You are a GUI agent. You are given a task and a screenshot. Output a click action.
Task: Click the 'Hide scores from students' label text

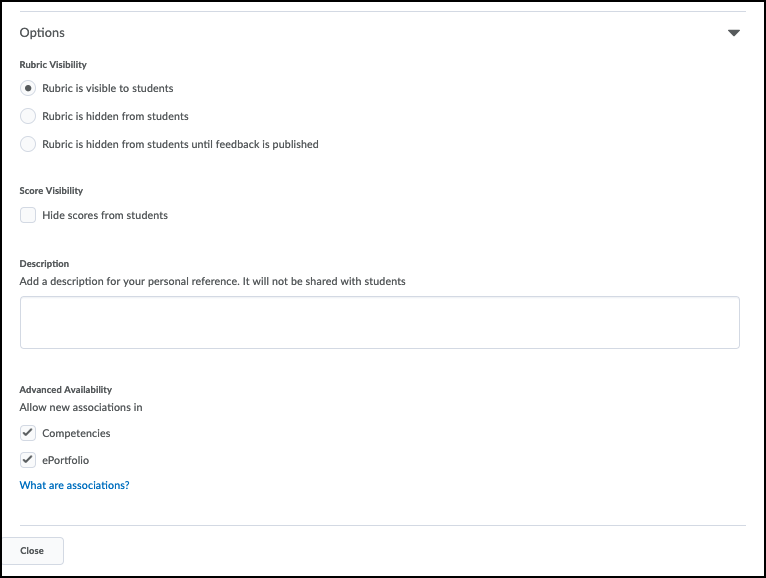[x=105, y=215]
